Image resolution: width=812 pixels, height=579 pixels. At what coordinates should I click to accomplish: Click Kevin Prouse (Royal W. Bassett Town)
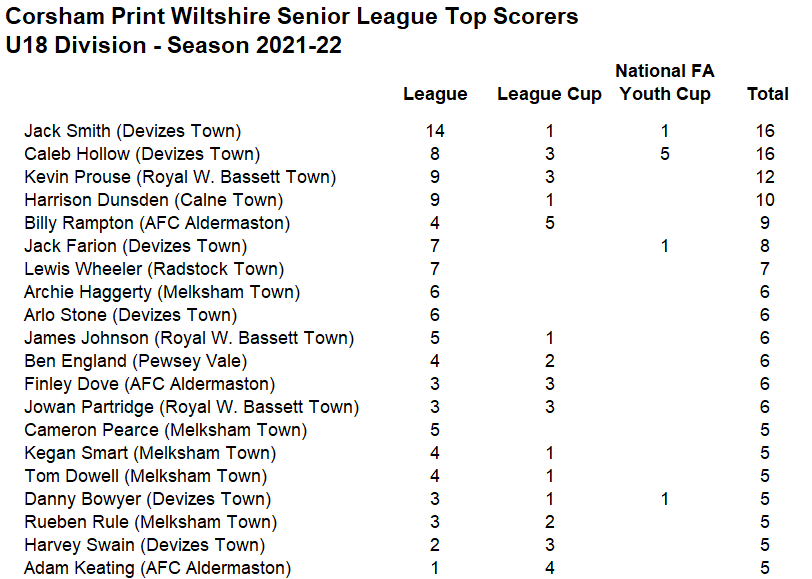[180, 177]
